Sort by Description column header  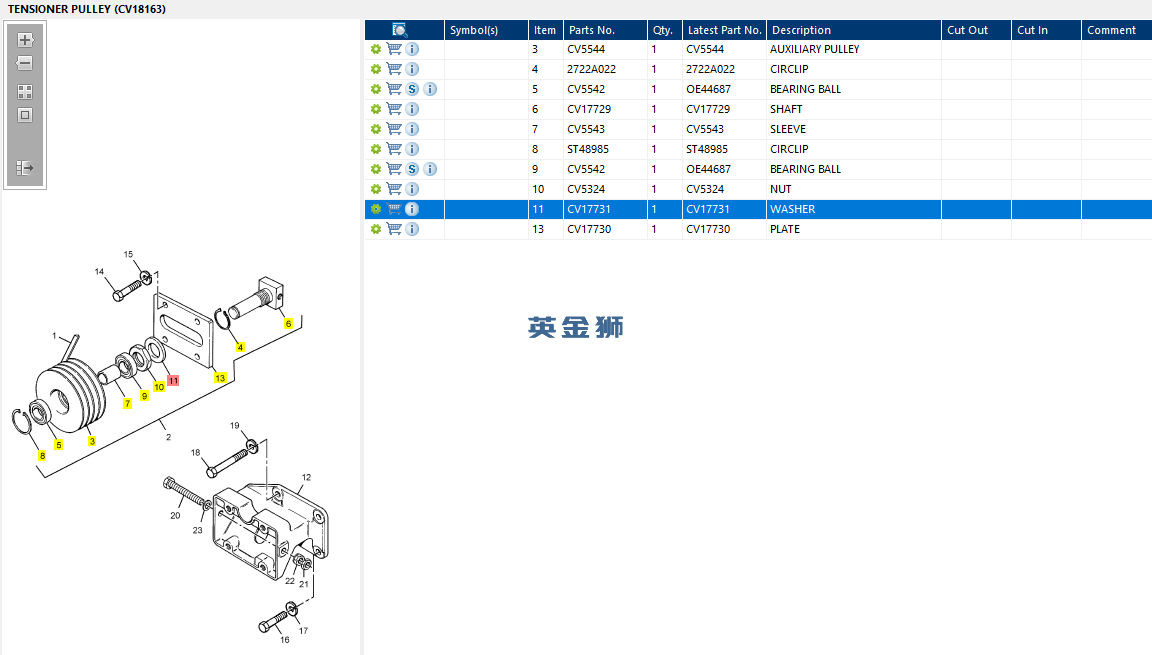click(x=854, y=30)
